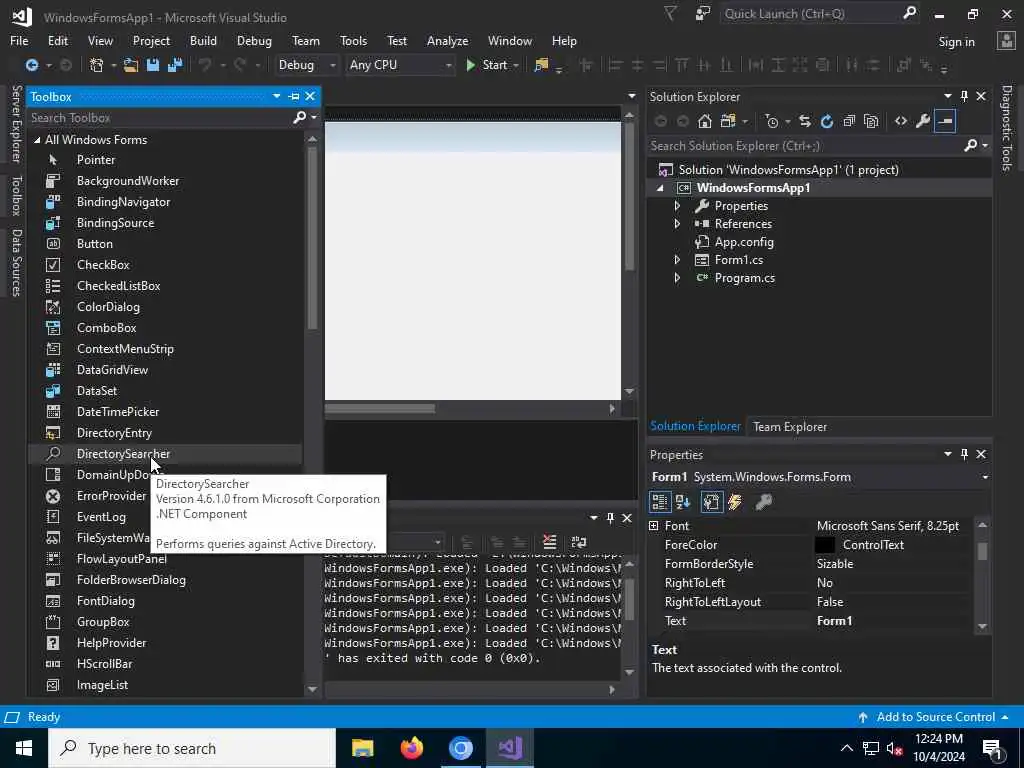Viewport: 1024px width, 768px height.
Task: Click Sync with Active Document icon
Action: point(805,121)
